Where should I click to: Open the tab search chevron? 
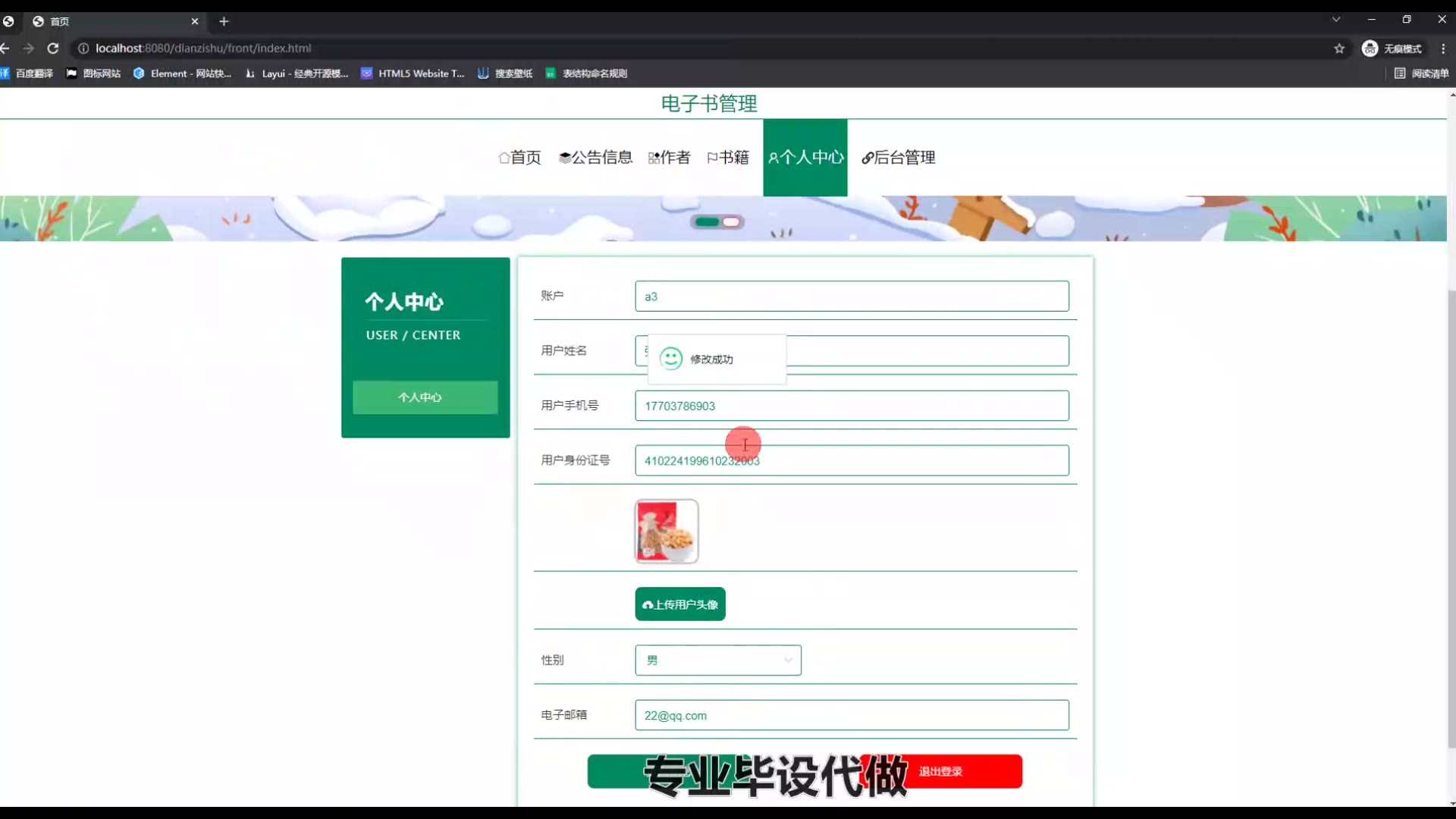click(x=1336, y=20)
